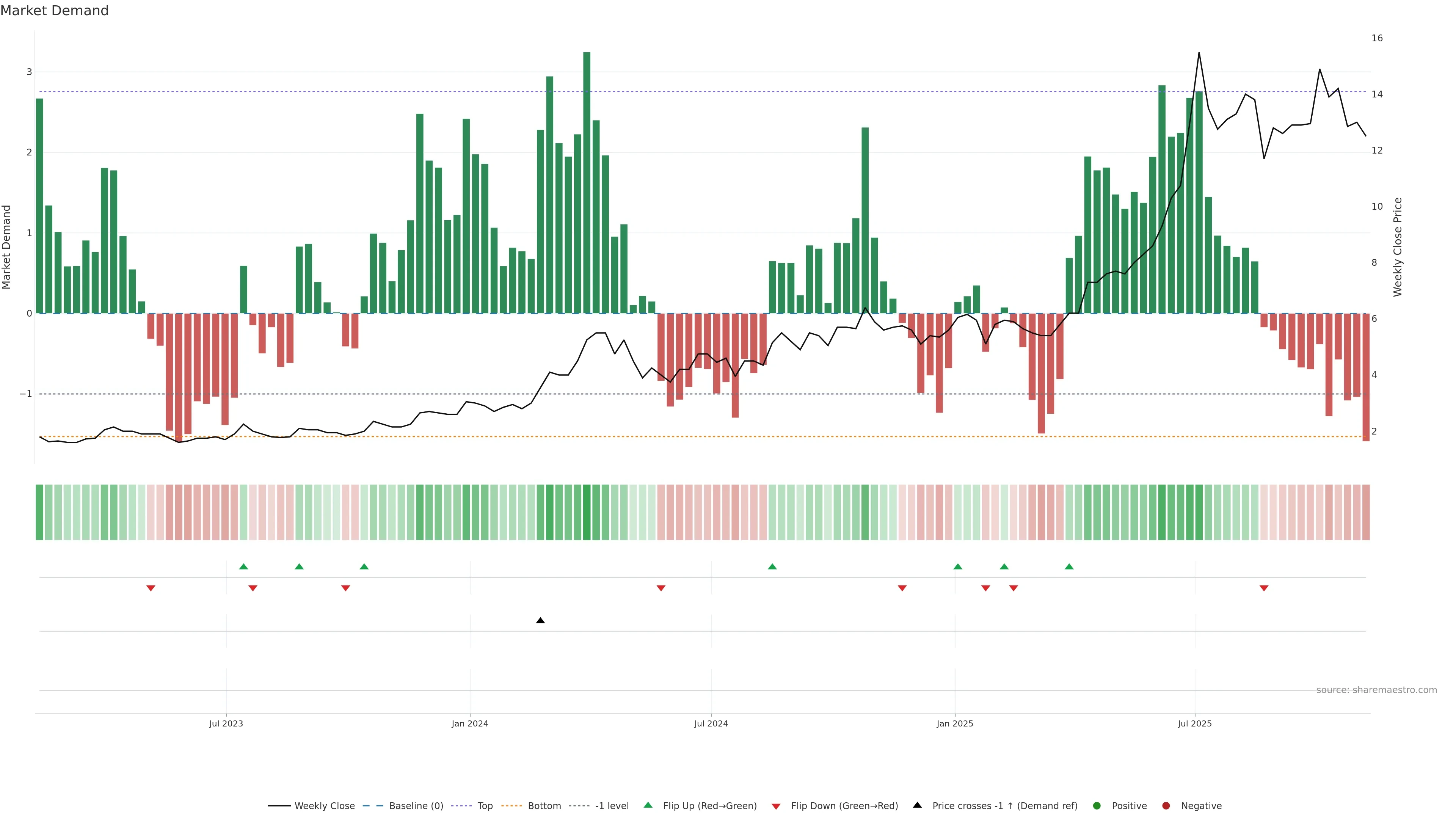Click red Flip Down triangle icon in legend

[776, 806]
